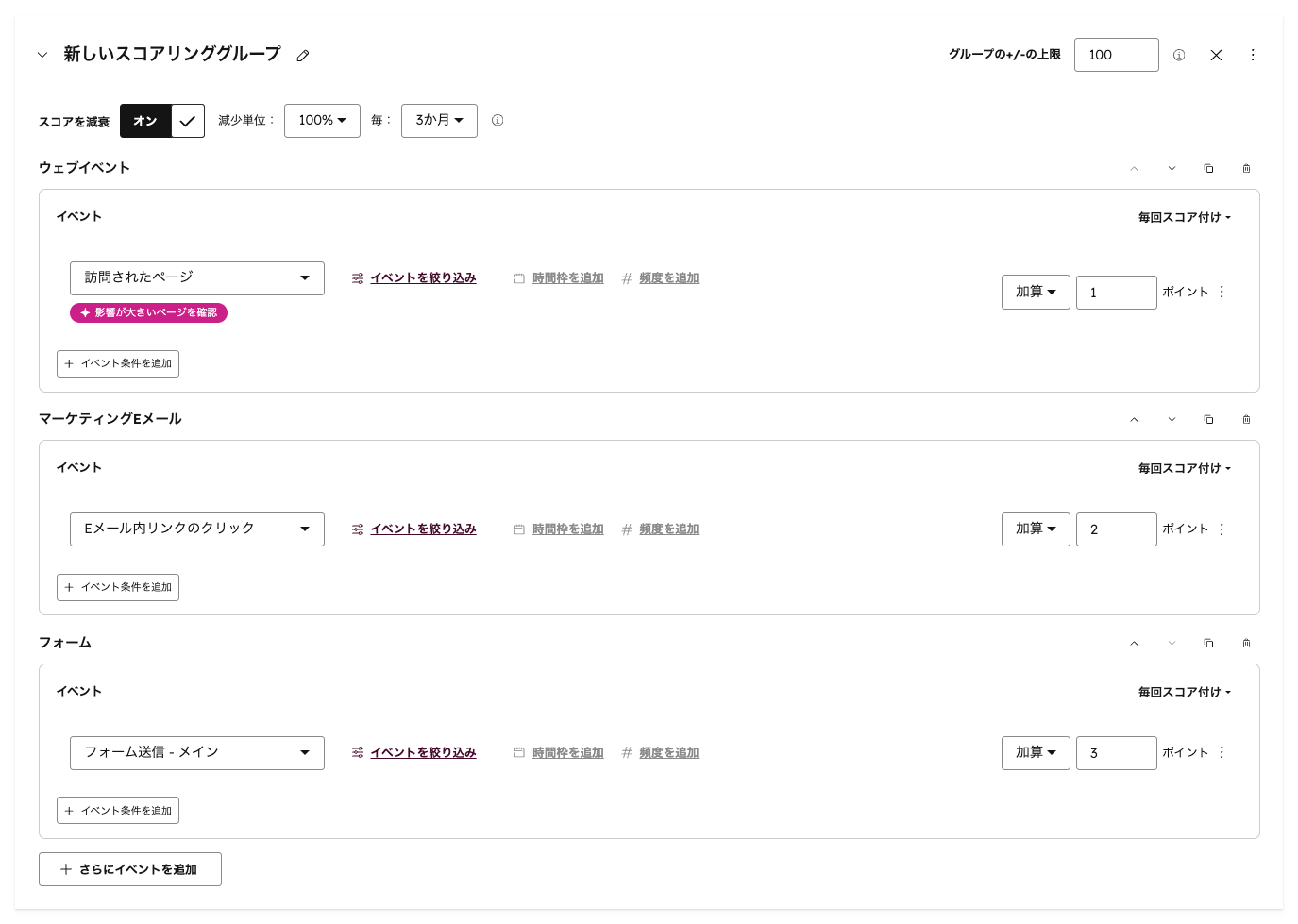
Task: Move the フォーム section up
Action: coord(1134,643)
